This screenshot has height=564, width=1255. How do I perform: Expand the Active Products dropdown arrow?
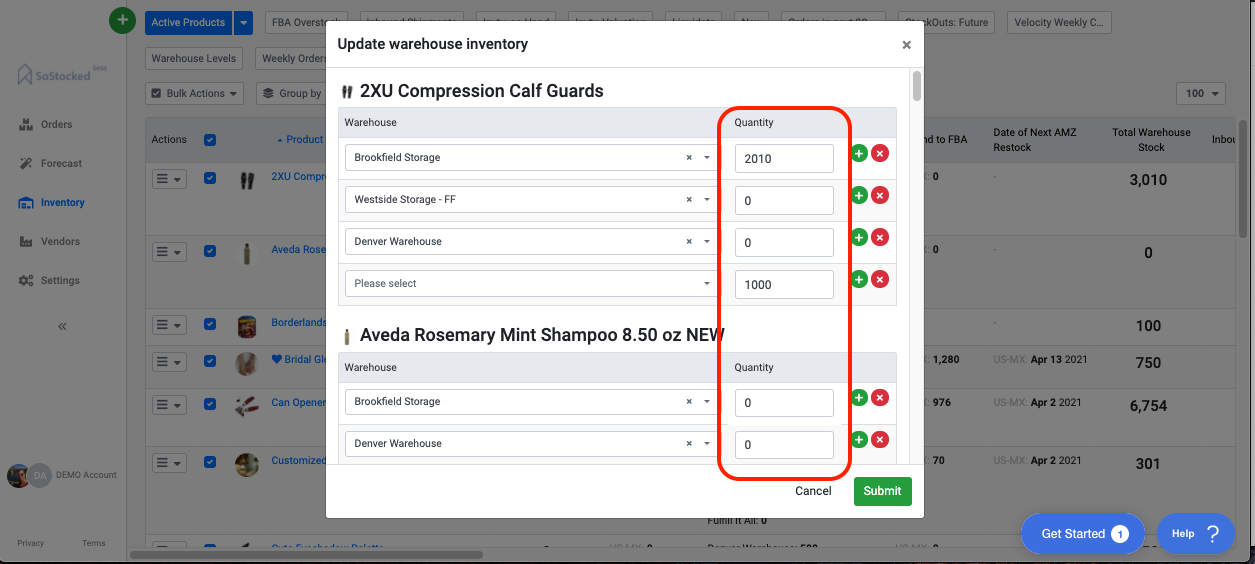(x=243, y=23)
